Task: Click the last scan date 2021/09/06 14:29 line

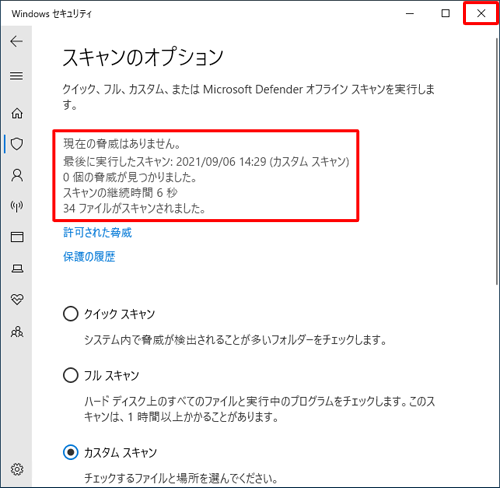Action: 206,162
